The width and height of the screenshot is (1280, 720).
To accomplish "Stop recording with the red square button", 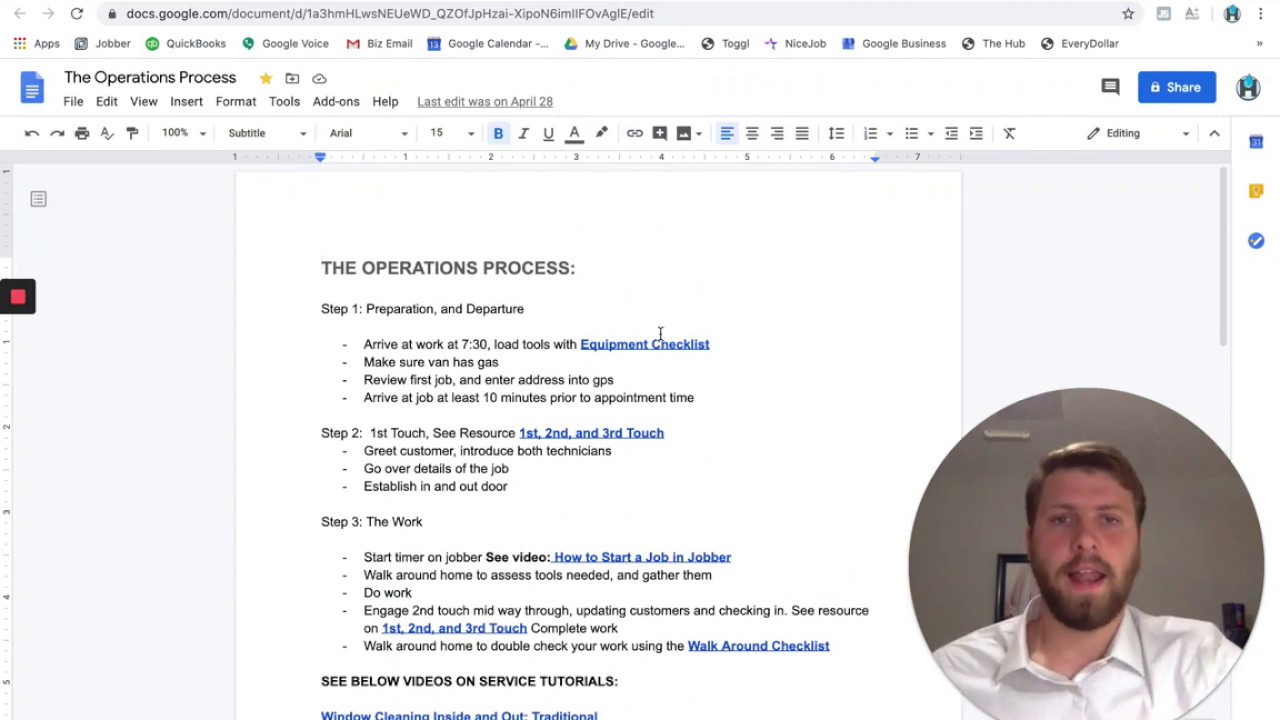I will 17,296.
